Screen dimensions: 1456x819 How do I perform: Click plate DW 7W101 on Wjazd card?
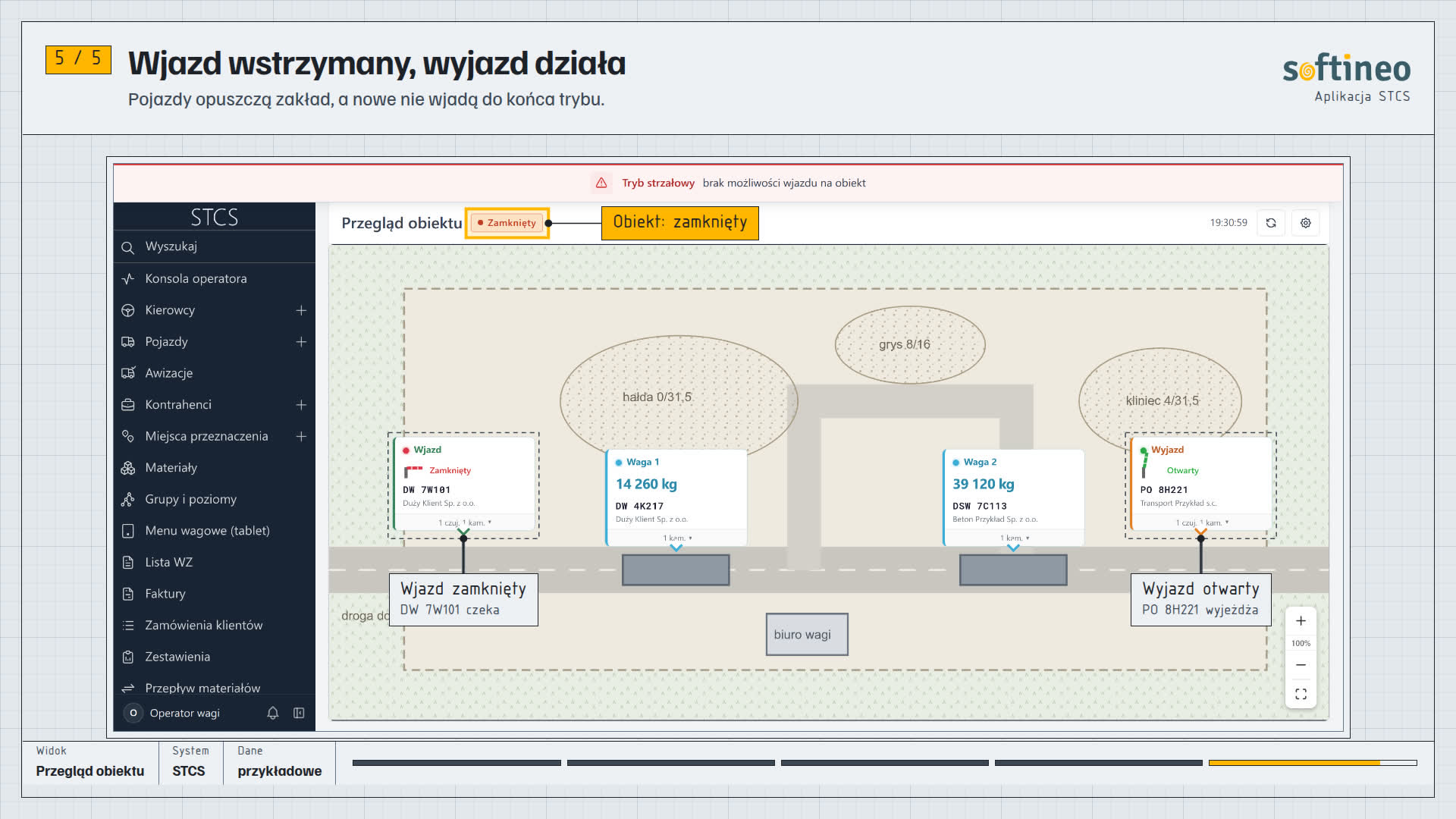point(426,490)
